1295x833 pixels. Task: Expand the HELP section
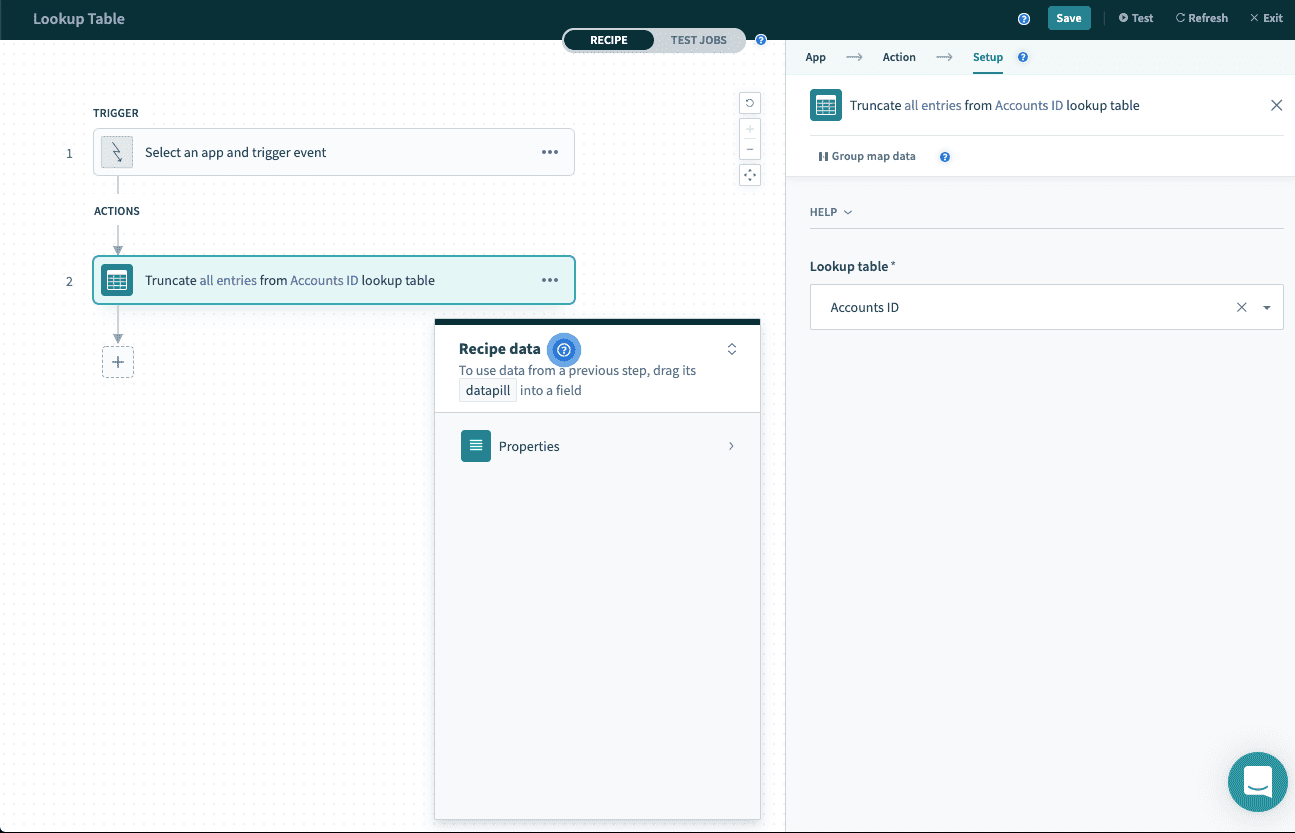830,212
